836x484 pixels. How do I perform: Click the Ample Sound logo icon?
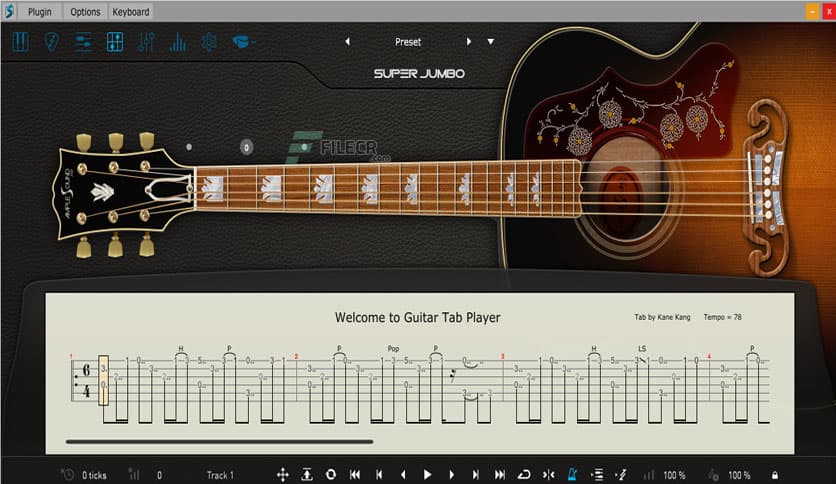(x=9, y=11)
